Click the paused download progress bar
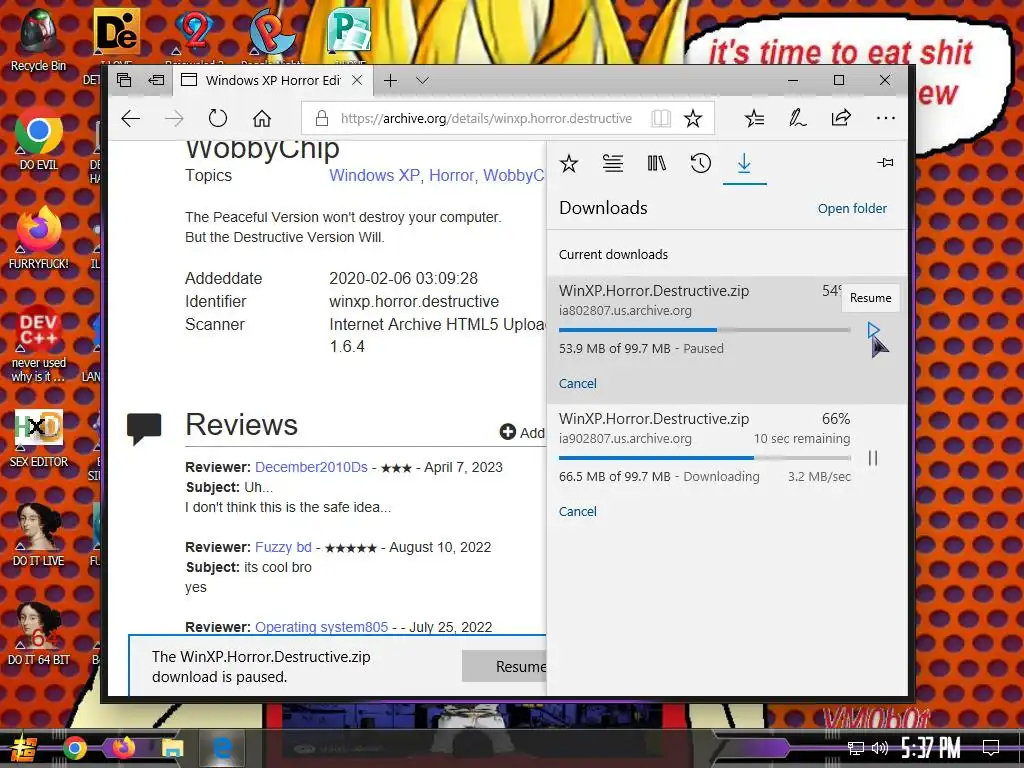 [704, 330]
